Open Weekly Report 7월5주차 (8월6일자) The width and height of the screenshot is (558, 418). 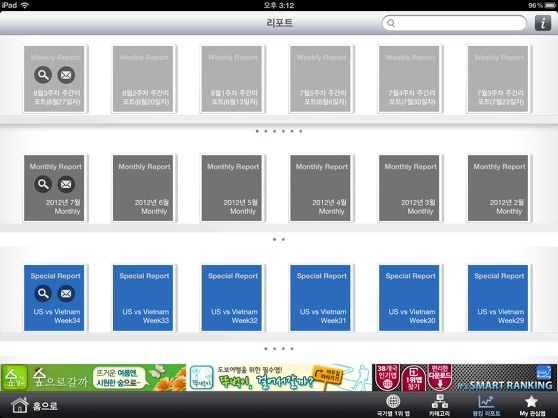coord(321,79)
